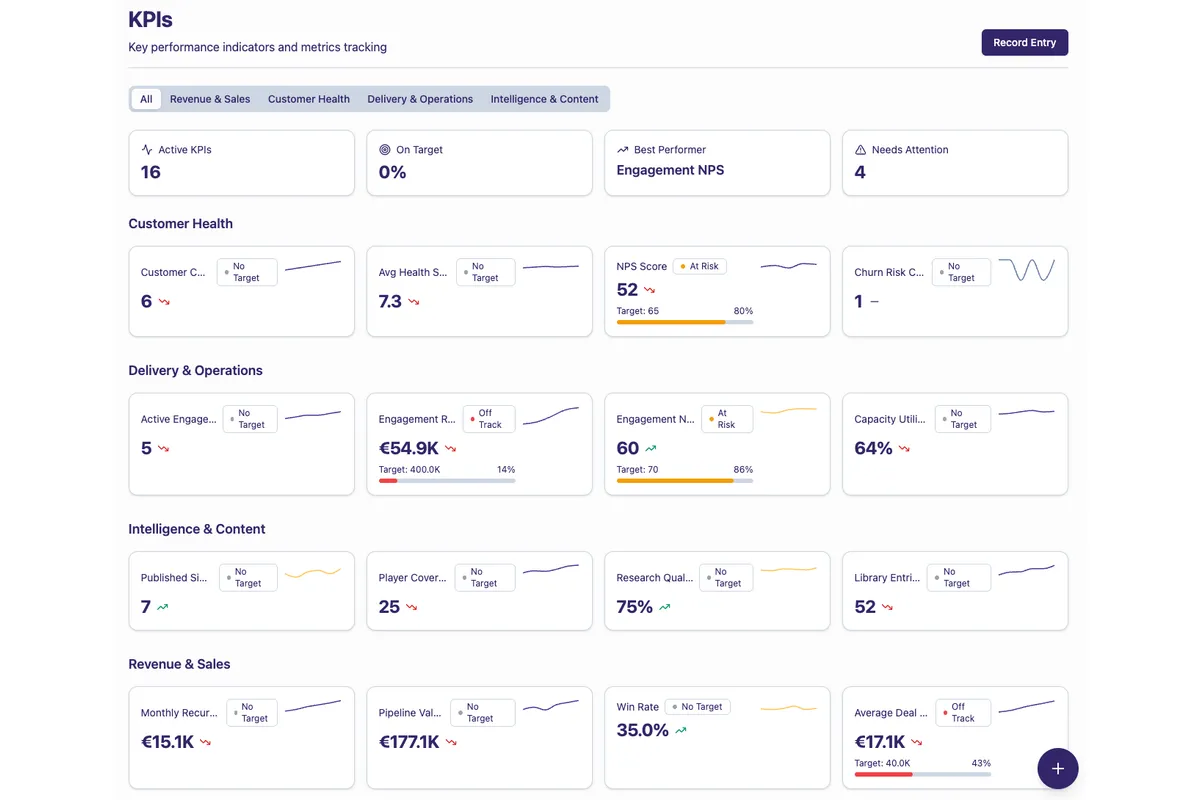Select the Customer Health filter tab
Image resolution: width=1200 pixels, height=800 pixels.
308,99
